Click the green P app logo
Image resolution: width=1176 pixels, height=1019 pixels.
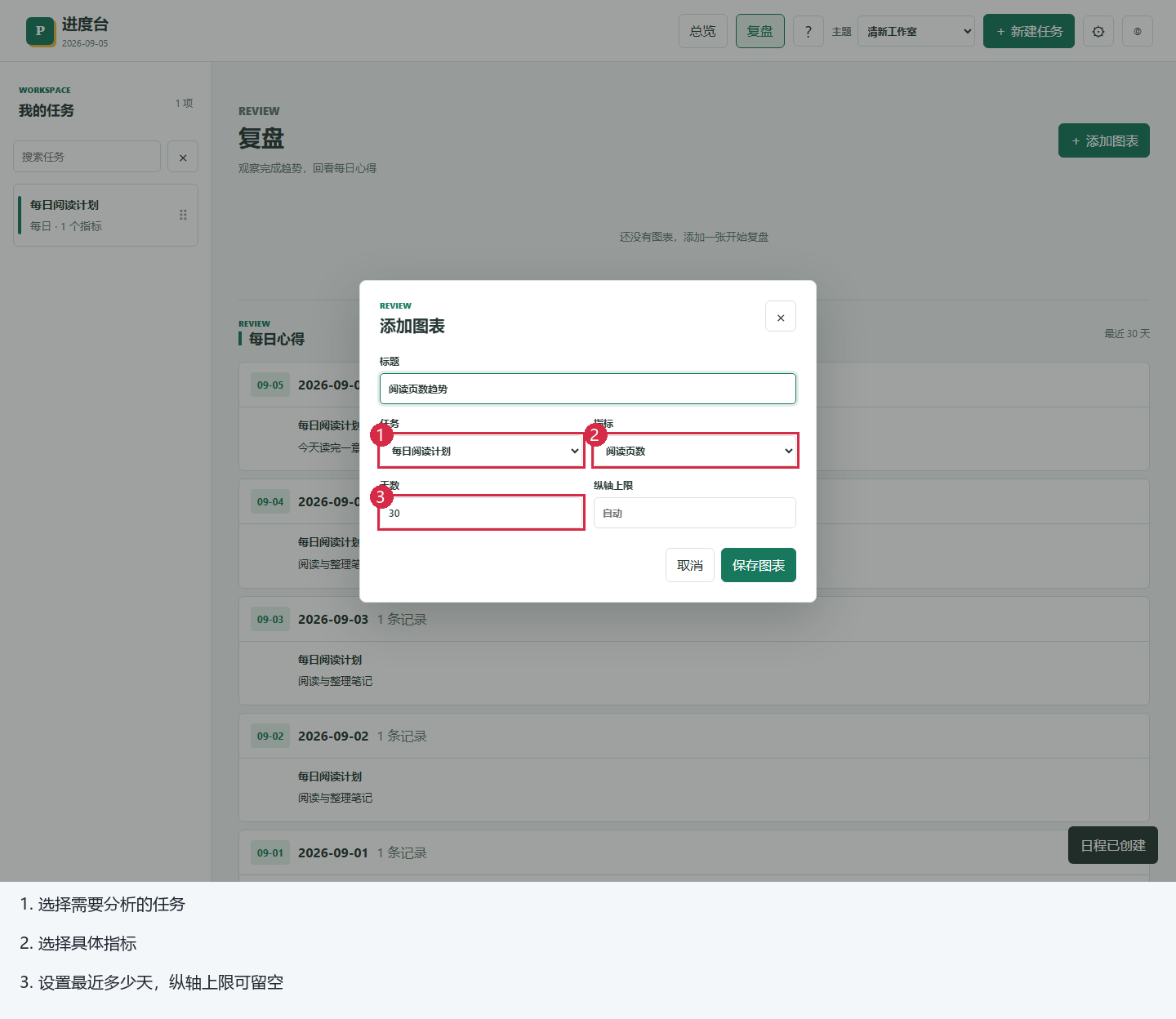[40, 31]
